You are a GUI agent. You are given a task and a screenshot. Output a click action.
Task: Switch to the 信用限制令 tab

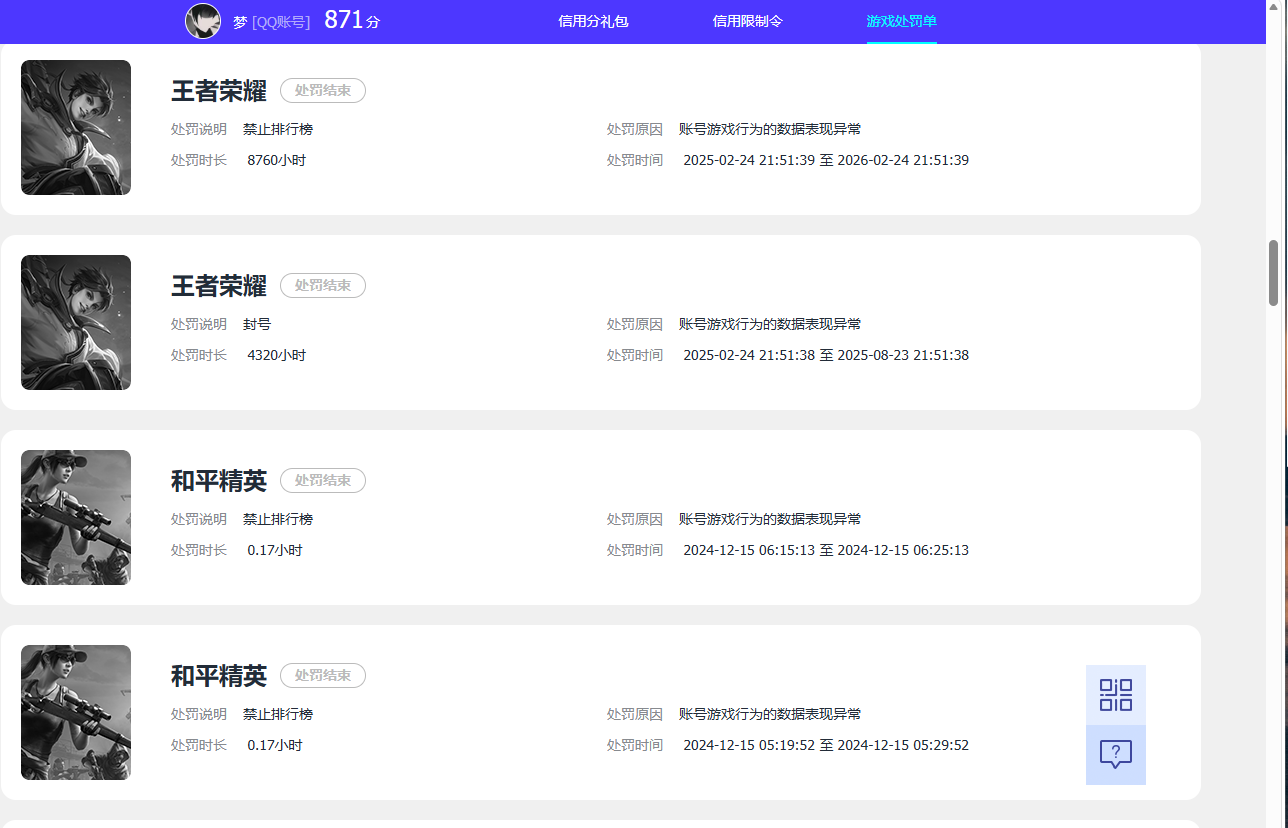coord(748,21)
